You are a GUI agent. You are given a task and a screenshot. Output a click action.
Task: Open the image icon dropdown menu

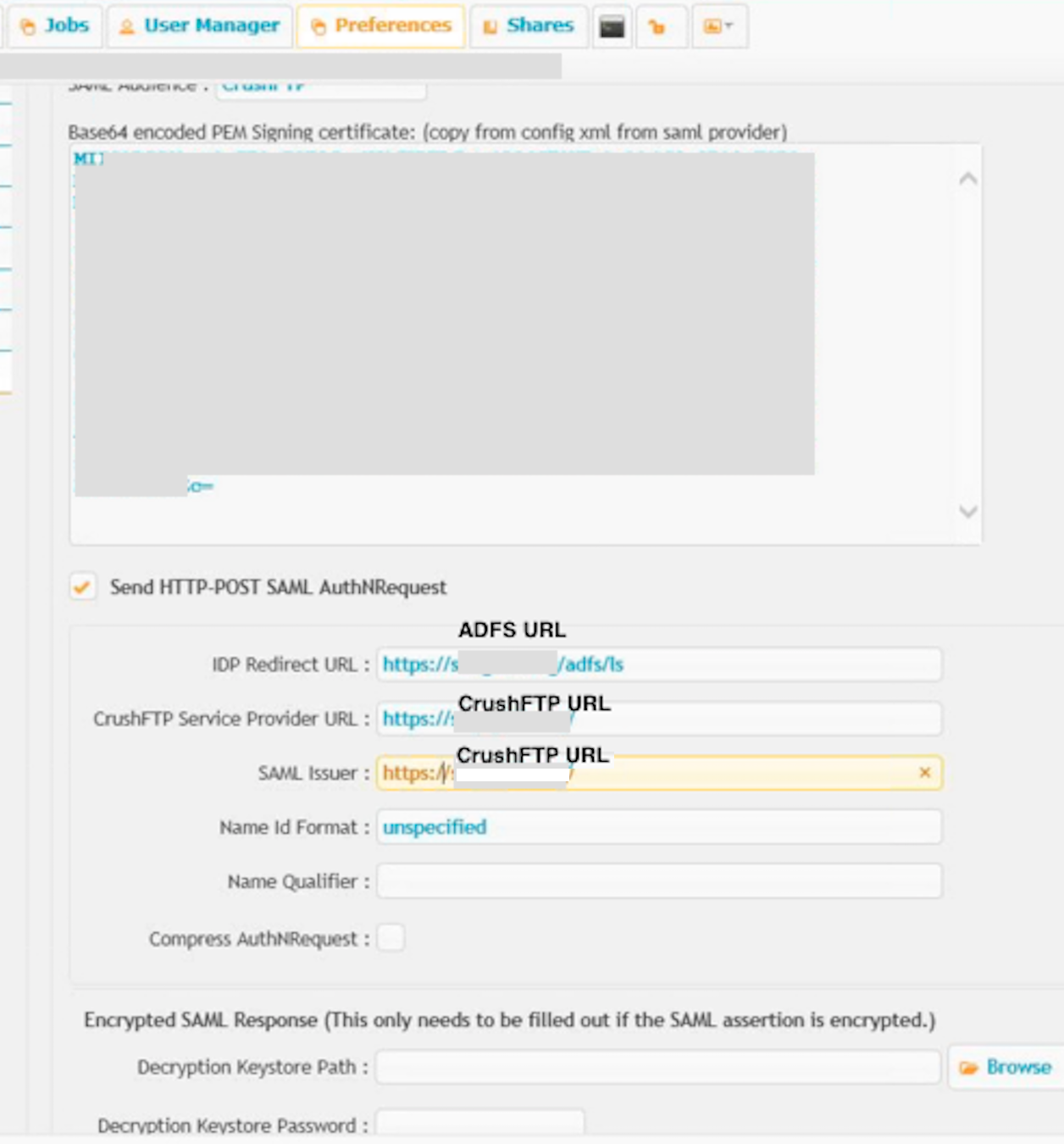coord(718,26)
